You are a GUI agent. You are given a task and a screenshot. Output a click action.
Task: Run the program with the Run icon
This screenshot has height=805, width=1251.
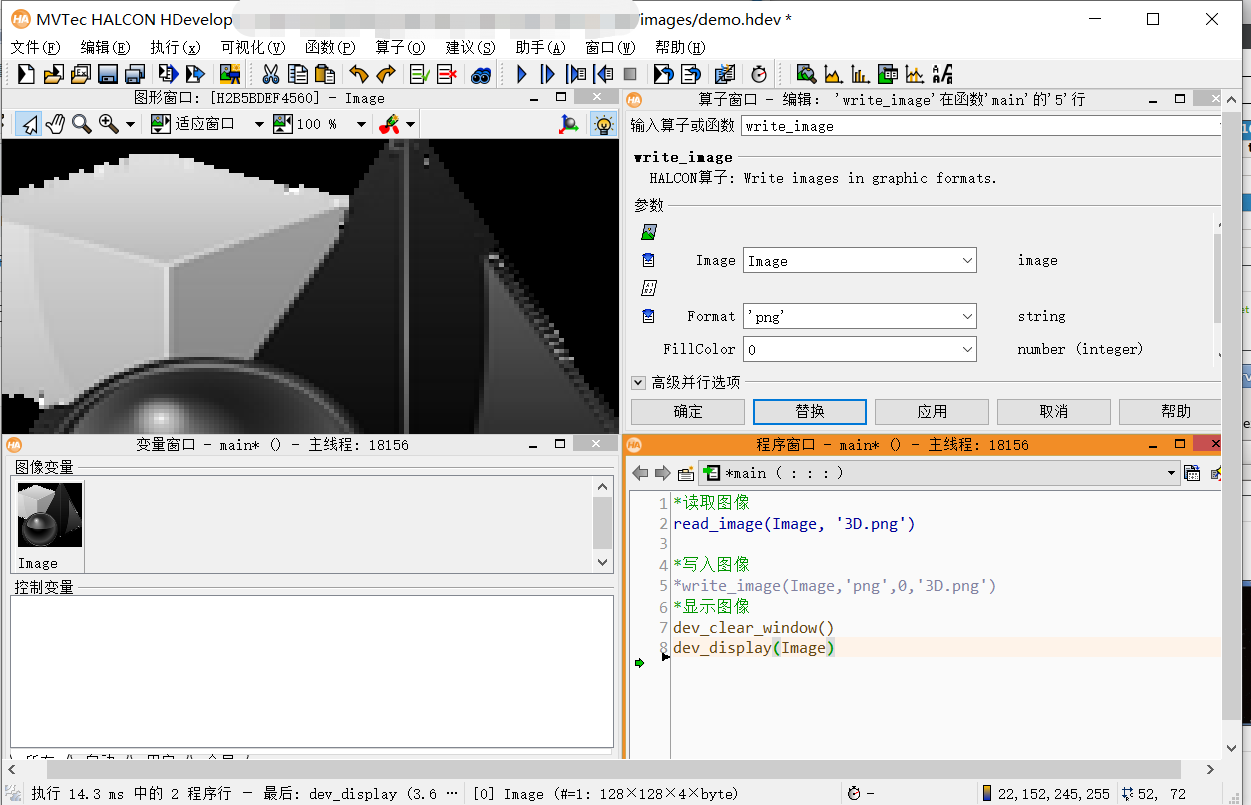tap(521, 73)
